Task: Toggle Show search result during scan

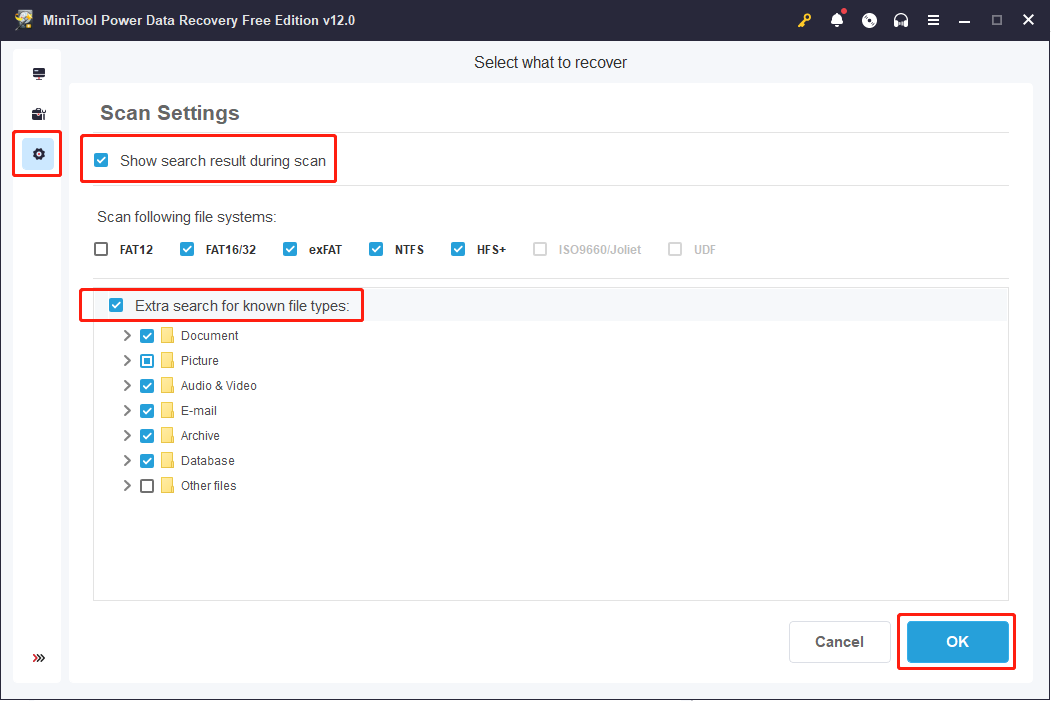Action: pos(101,160)
